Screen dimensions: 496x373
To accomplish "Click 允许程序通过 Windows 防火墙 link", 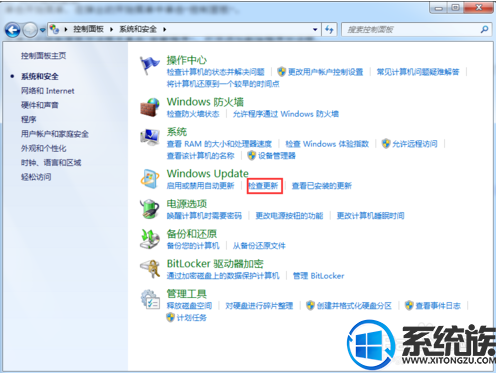I will click(286, 114).
